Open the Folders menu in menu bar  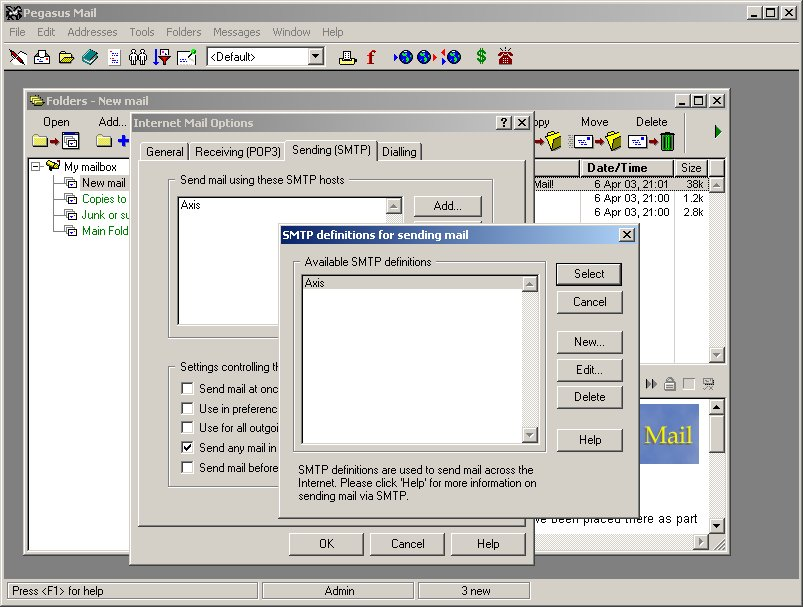tap(183, 32)
